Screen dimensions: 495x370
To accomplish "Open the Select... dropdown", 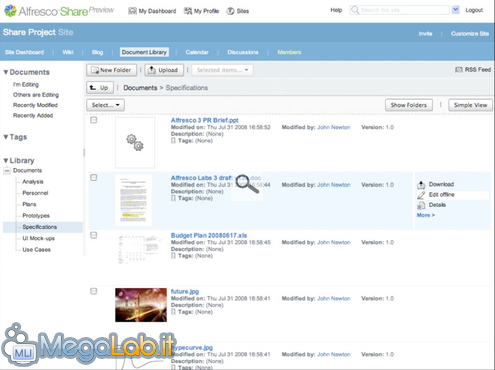I will (105, 105).
